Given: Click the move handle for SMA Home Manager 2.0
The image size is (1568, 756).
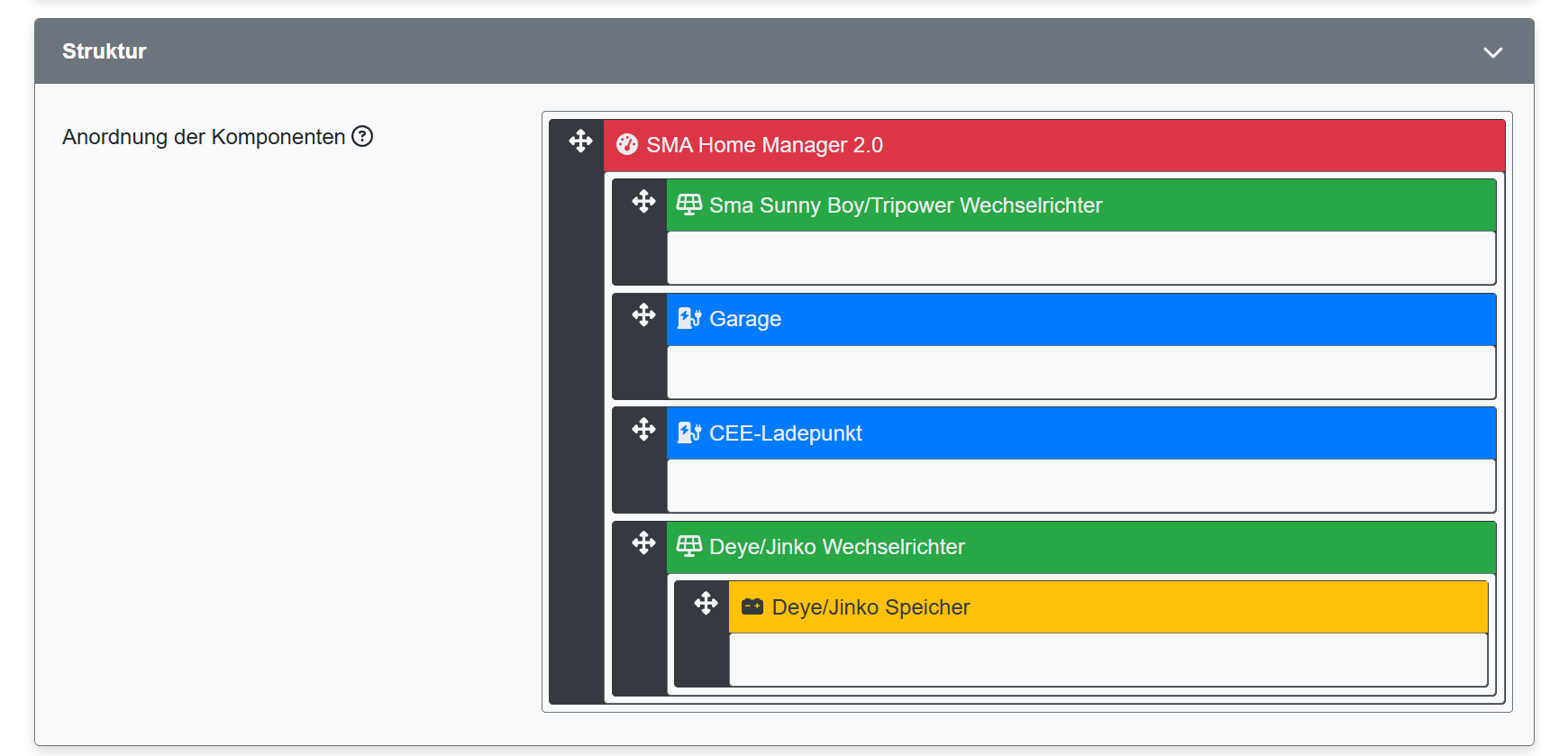Looking at the screenshot, I should coord(580,141).
